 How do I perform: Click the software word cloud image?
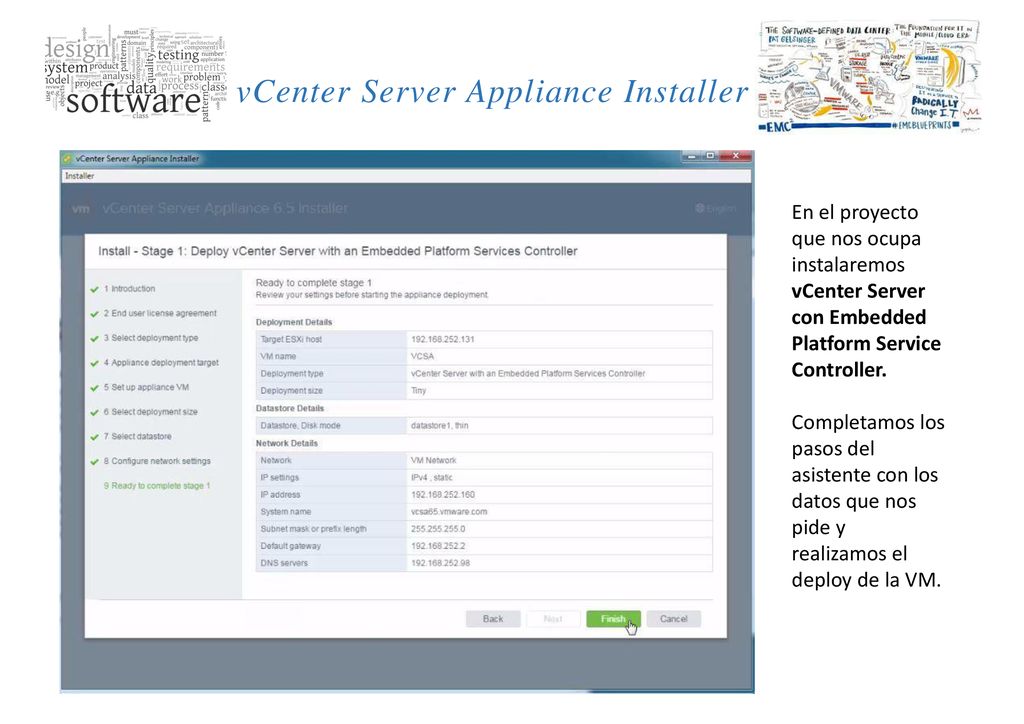coord(136,74)
